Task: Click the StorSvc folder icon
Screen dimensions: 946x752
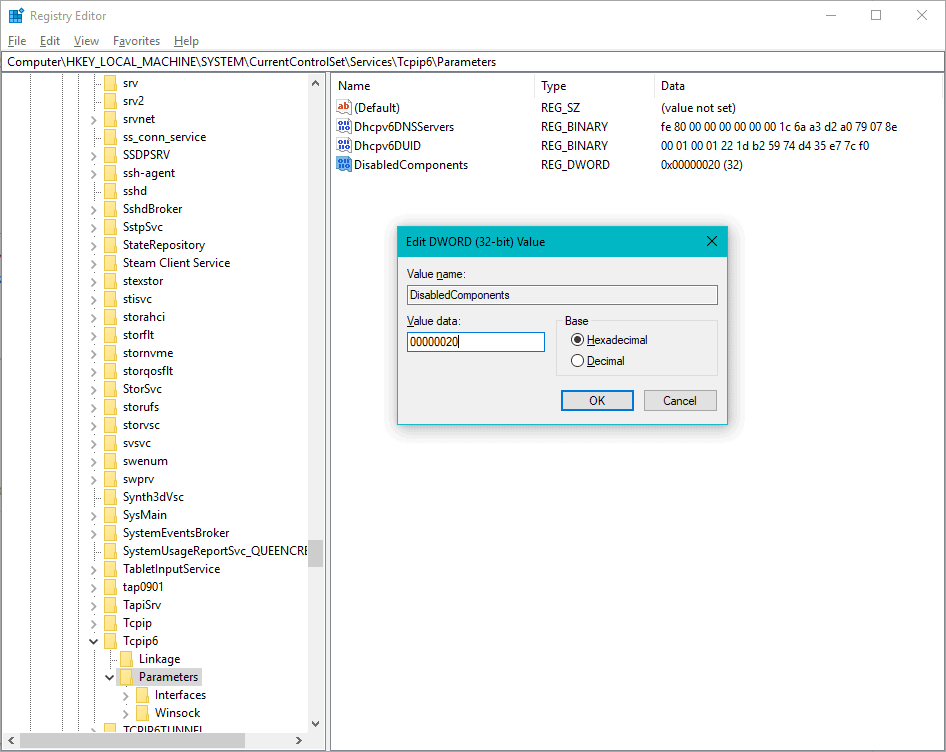Action: pos(110,389)
